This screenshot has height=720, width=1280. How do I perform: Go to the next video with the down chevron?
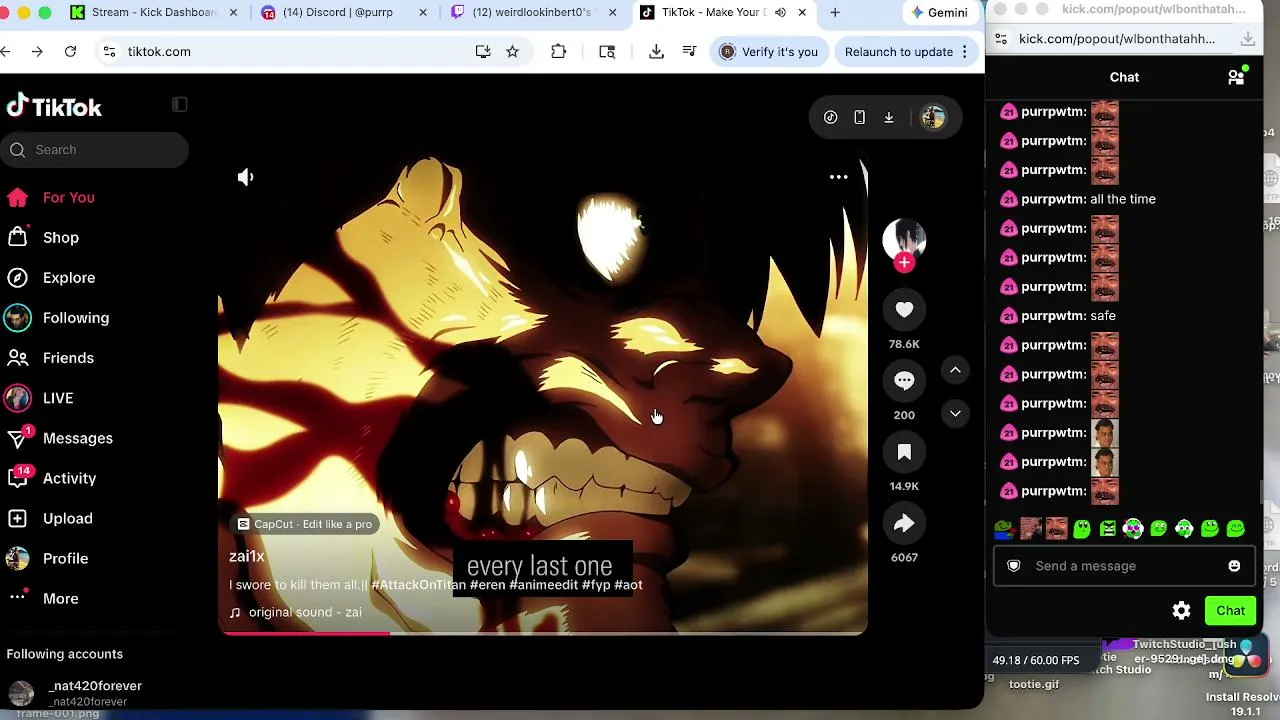tap(955, 414)
